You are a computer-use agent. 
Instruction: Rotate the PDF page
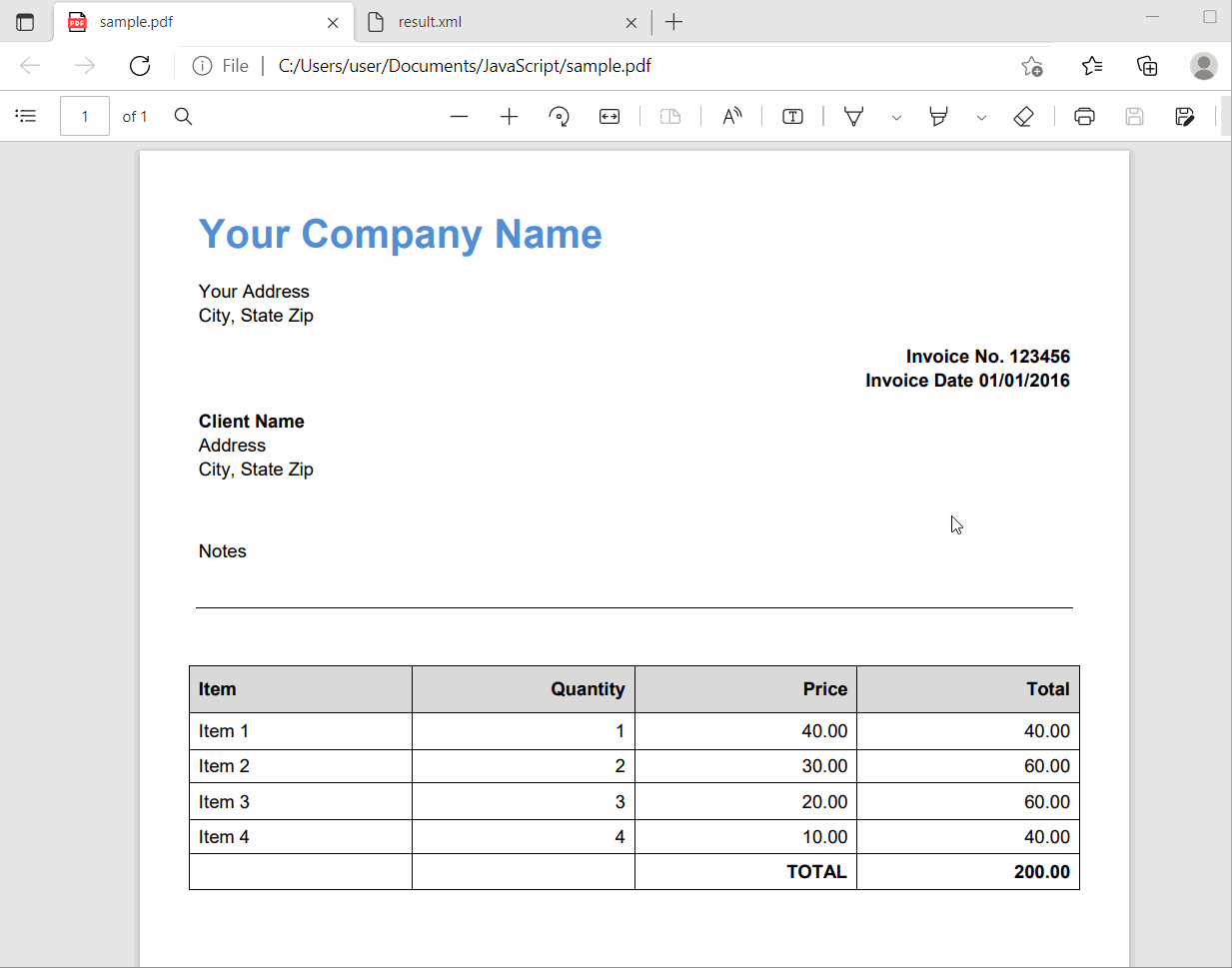pos(560,117)
